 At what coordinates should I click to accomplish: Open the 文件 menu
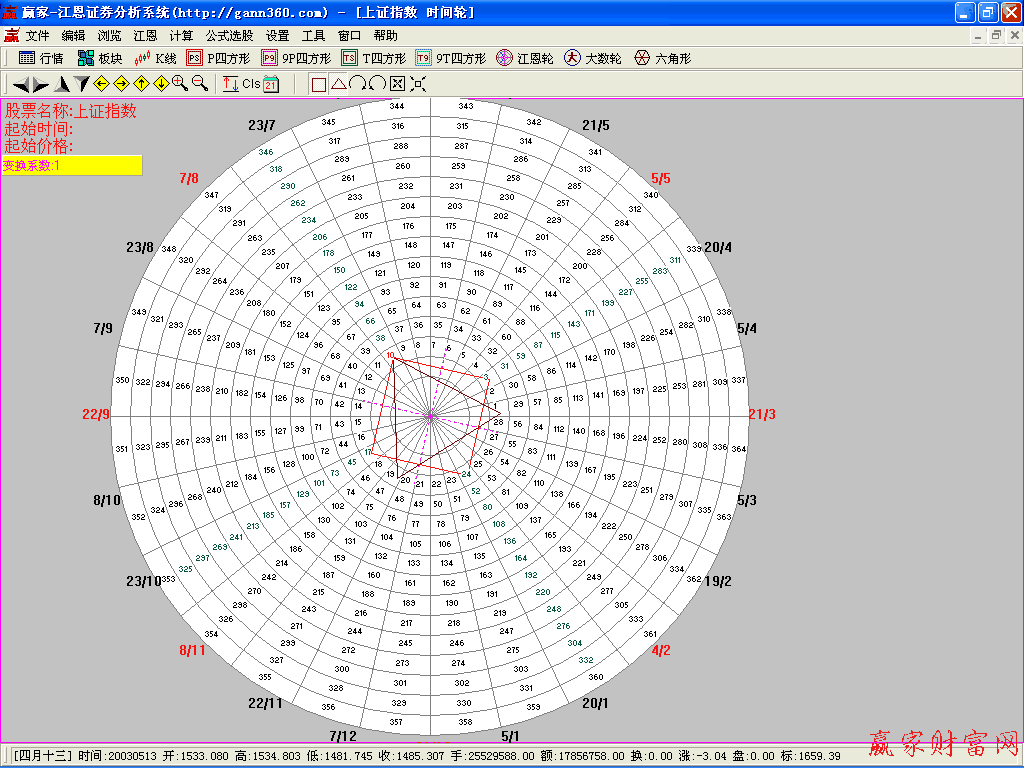(37, 35)
